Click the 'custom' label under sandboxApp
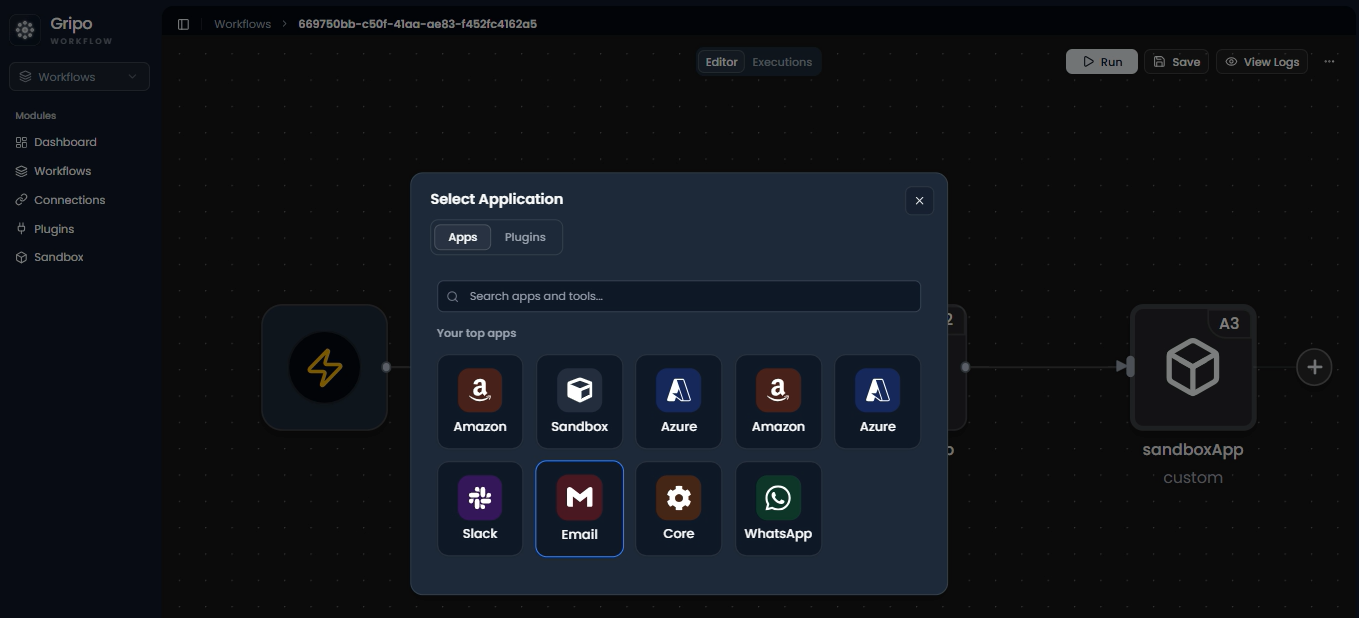 click(x=1193, y=478)
